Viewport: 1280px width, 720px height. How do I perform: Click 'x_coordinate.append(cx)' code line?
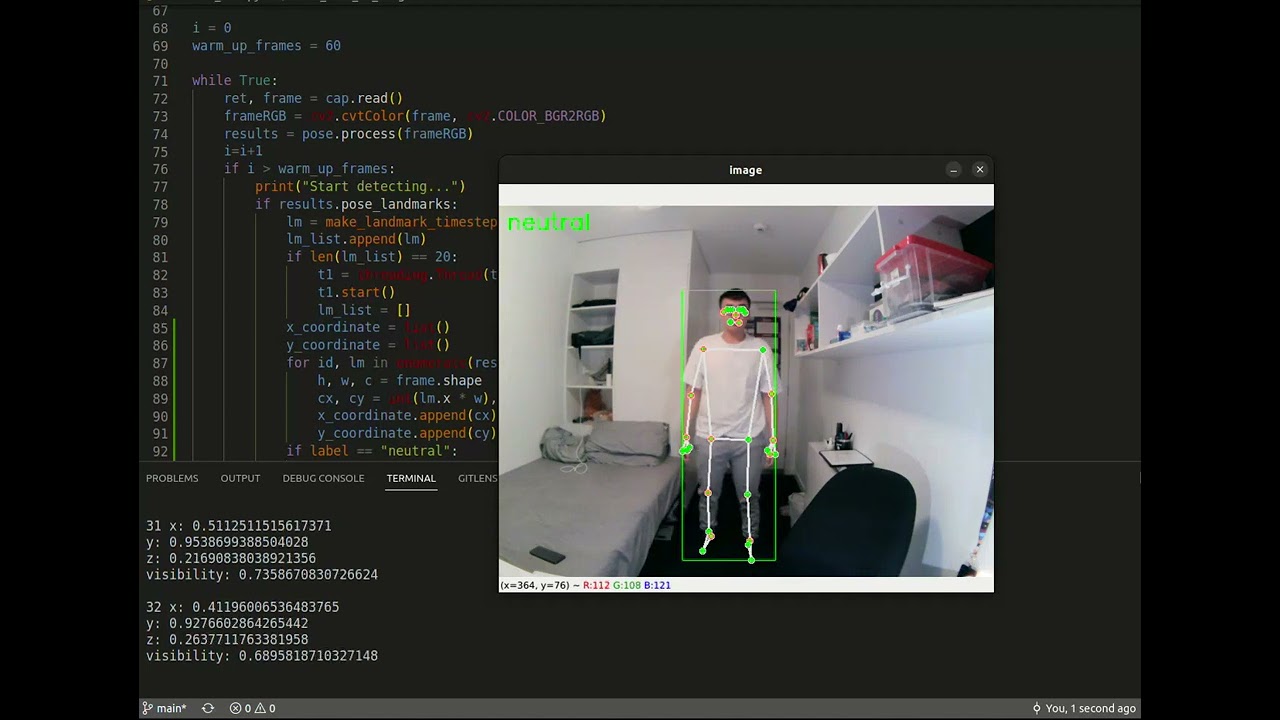pyautogui.click(x=407, y=416)
